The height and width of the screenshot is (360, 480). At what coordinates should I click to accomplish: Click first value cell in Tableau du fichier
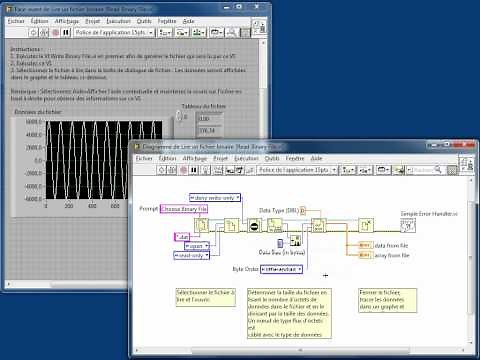pos(210,119)
